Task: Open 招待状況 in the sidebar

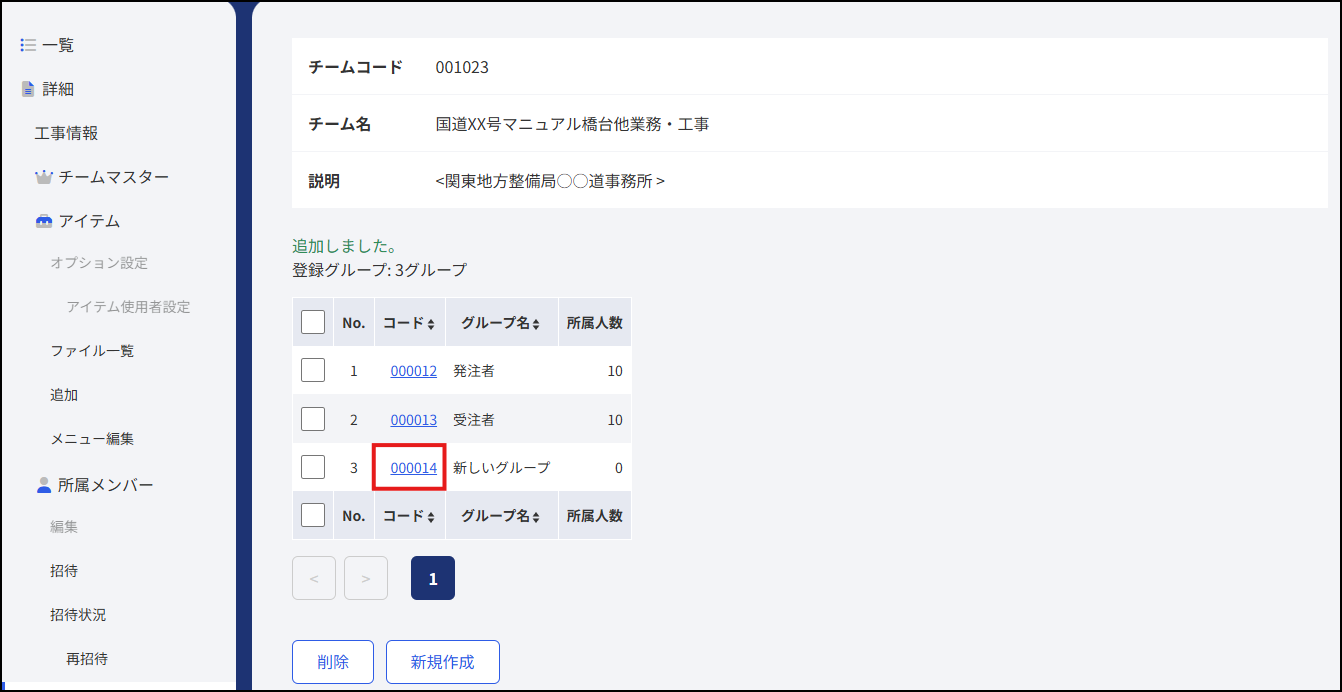Action: (x=78, y=615)
